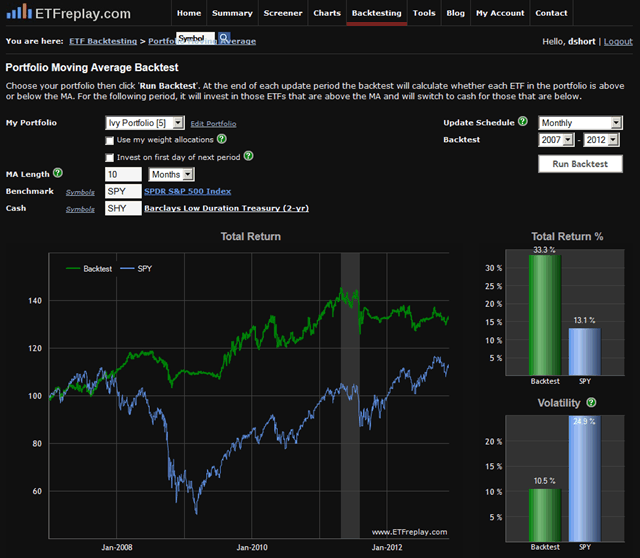Click the gray shaded region on chart
This screenshot has height=558, width=640.
[x=350, y=395]
